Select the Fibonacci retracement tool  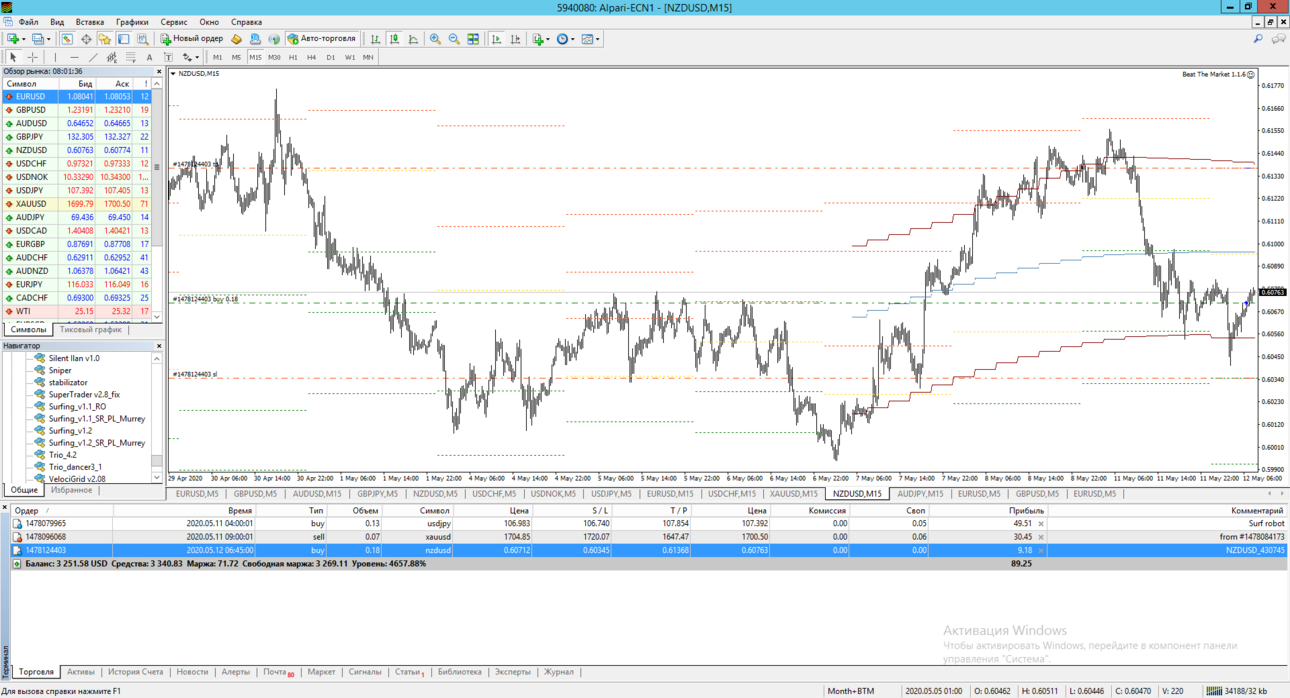(x=130, y=57)
